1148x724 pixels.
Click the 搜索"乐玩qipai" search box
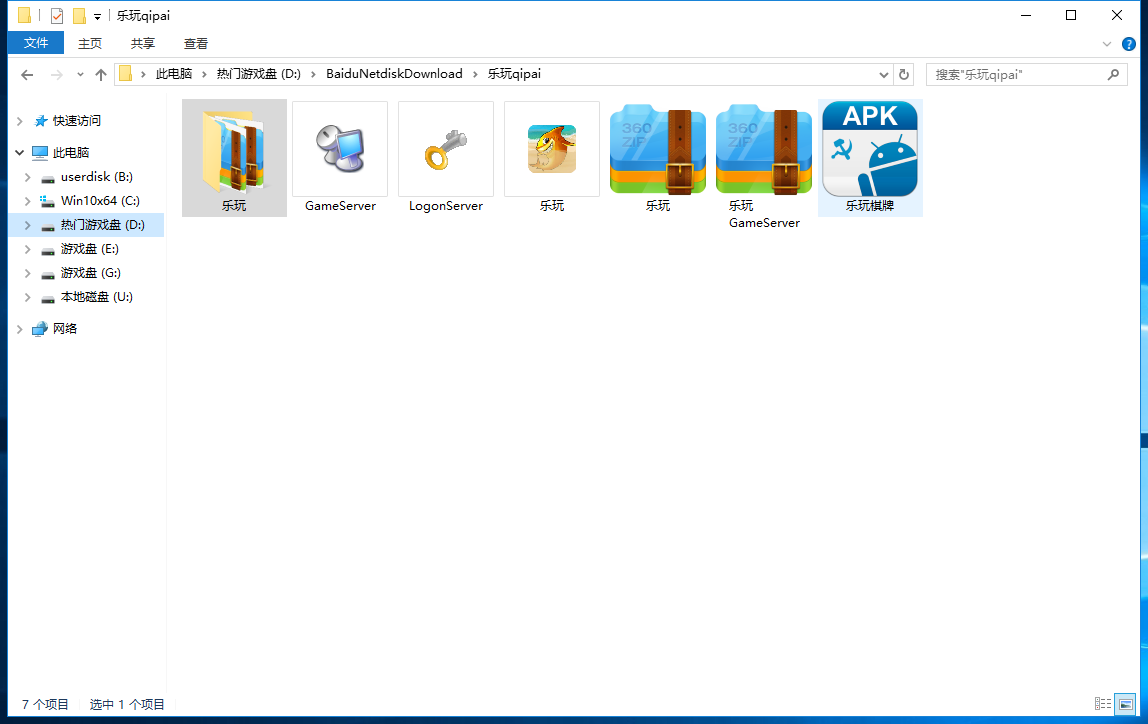coord(1015,74)
